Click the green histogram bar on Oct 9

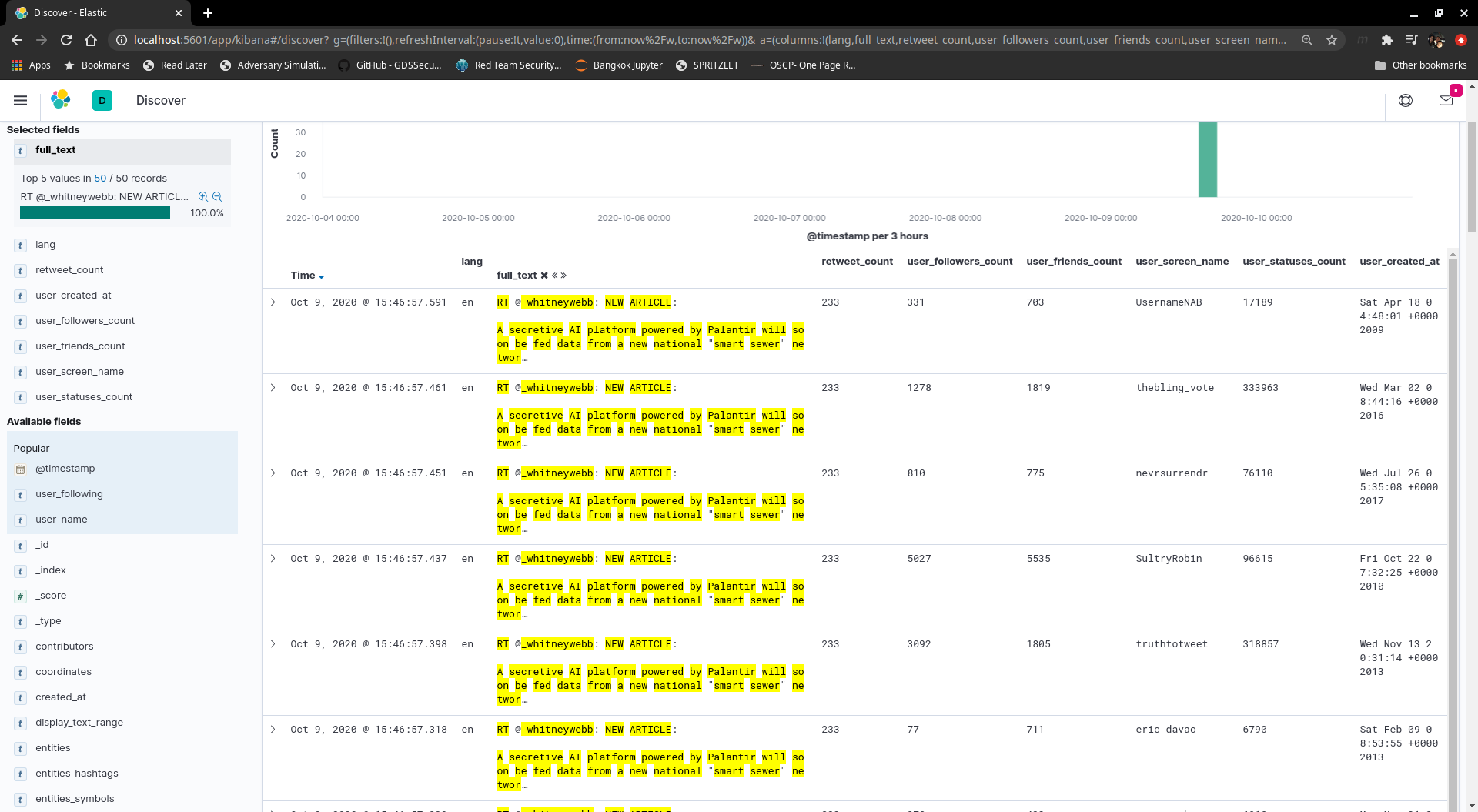[1207, 159]
